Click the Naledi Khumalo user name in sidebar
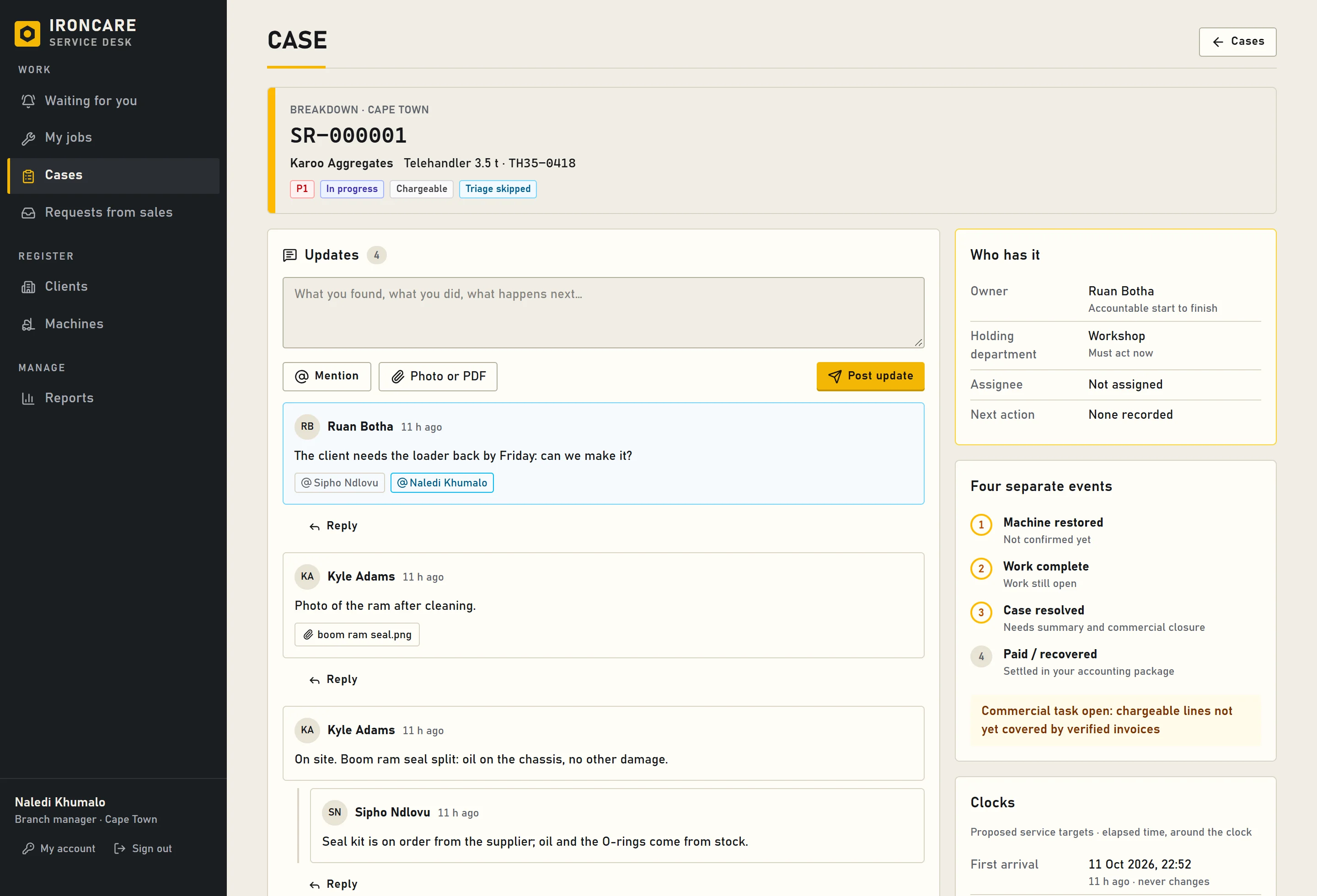 click(x=60, y=802)
